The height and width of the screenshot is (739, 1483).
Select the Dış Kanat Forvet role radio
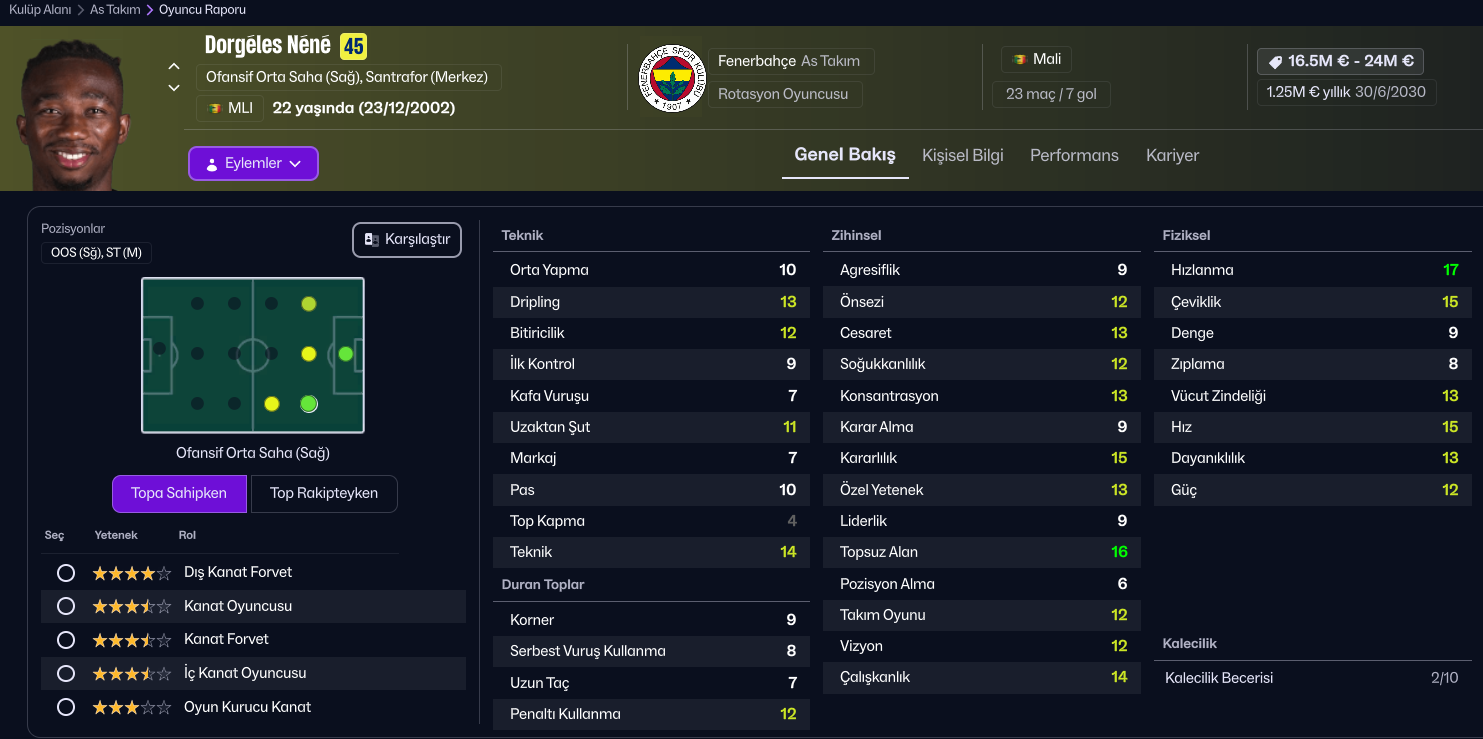[x=66, y=573]
